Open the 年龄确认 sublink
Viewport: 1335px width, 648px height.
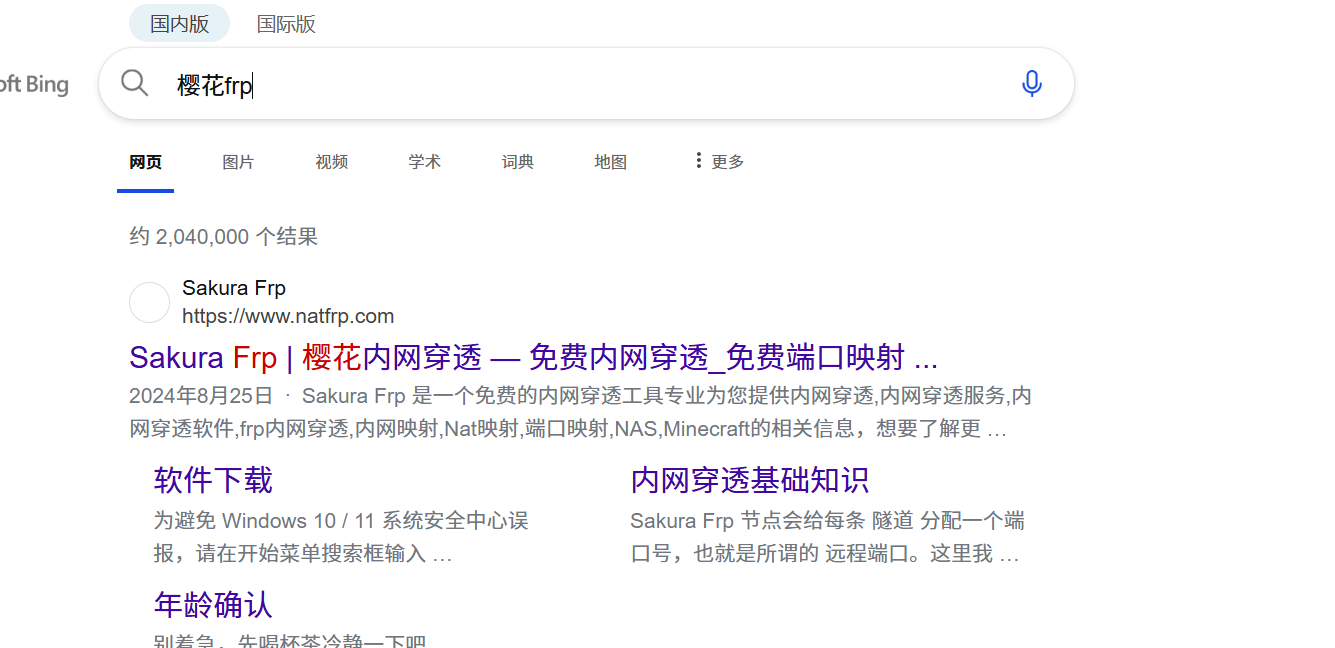(x=213, y=604)
